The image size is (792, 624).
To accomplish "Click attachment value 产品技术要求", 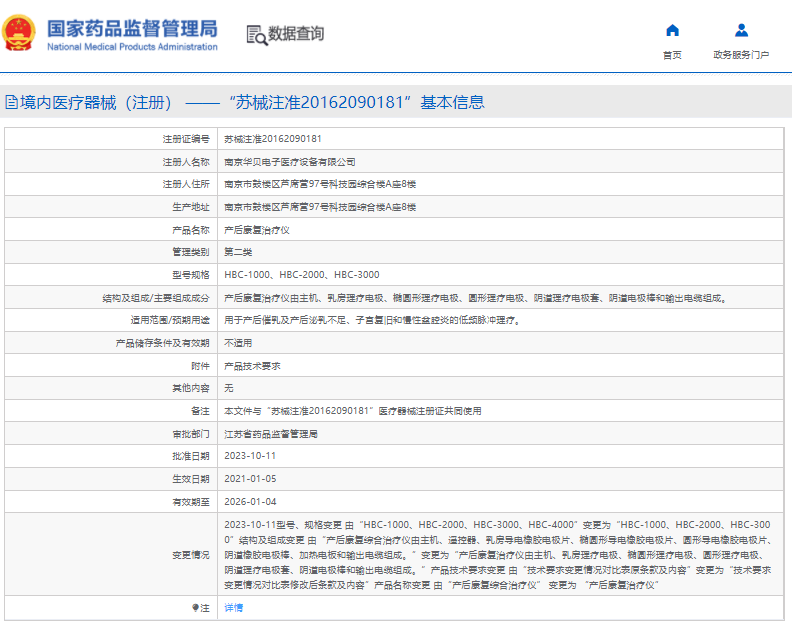I will [x=252, y=366].
